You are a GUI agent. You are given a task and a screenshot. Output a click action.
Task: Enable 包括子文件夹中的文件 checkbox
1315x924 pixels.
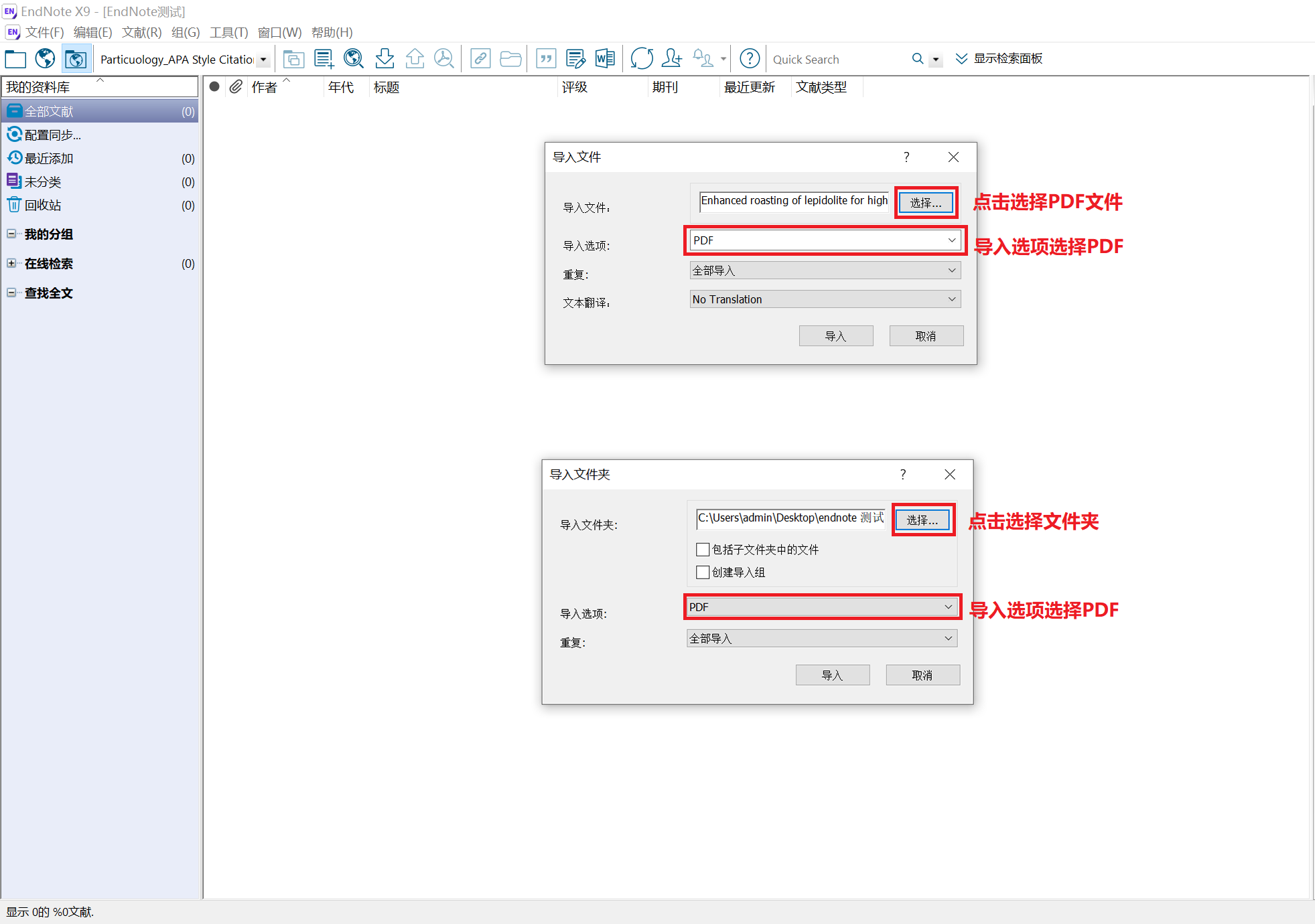(703, 550)
